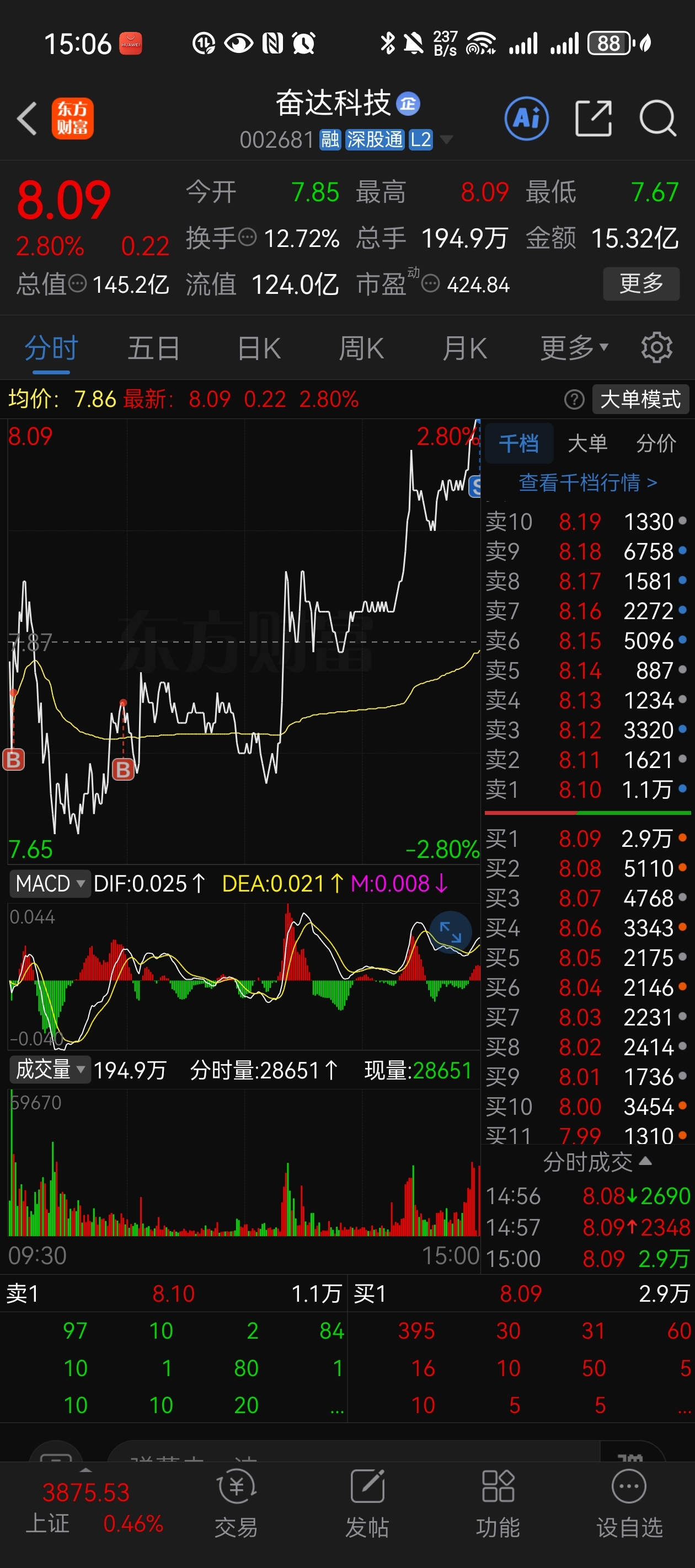Tap the share export icon

coord(594,118)
